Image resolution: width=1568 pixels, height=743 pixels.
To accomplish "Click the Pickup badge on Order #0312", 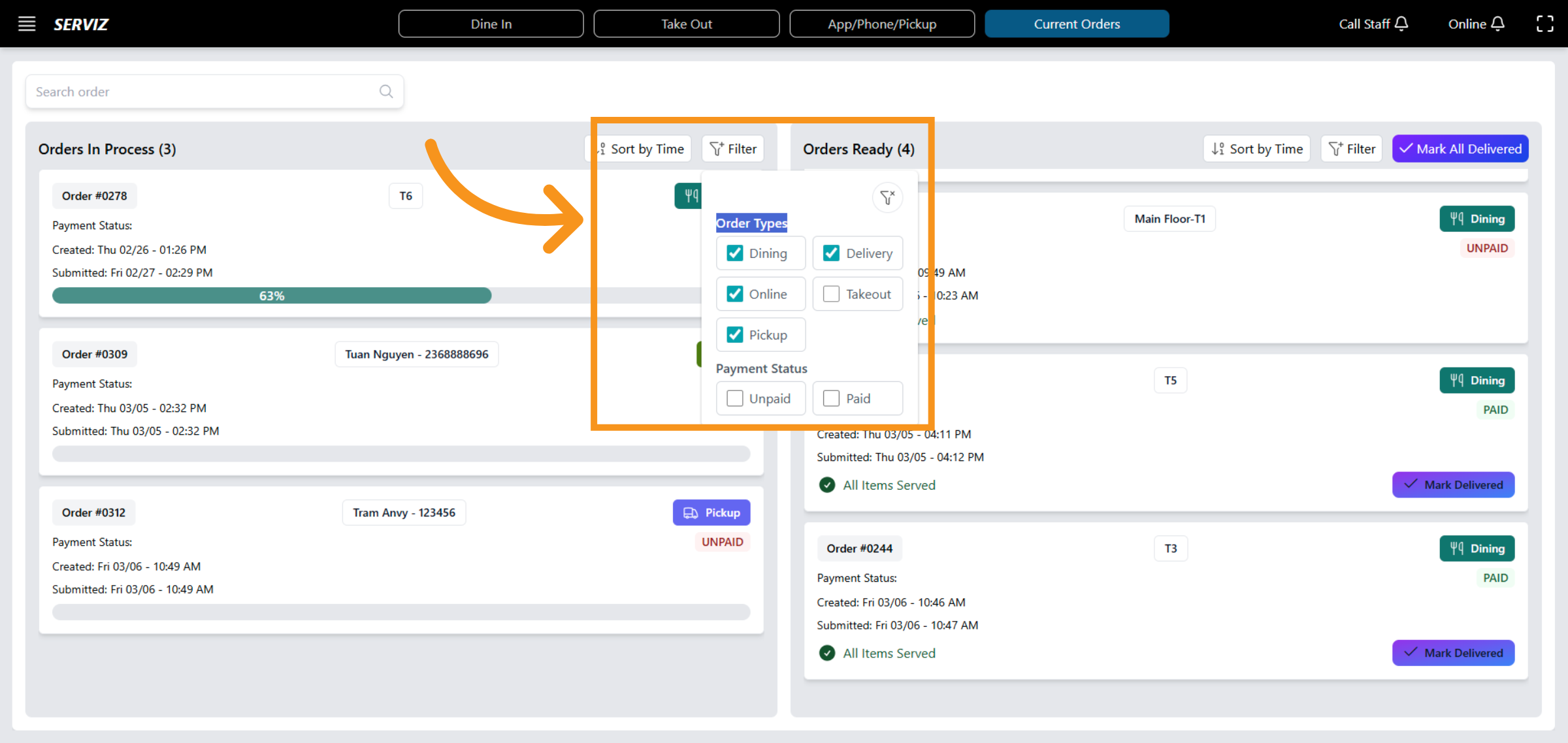I will (711, 513).
